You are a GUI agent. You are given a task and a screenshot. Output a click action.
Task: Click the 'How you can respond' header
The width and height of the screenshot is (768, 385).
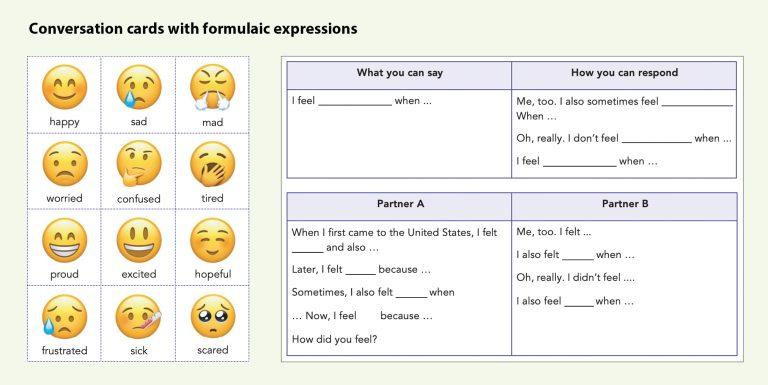pos(624,75)
